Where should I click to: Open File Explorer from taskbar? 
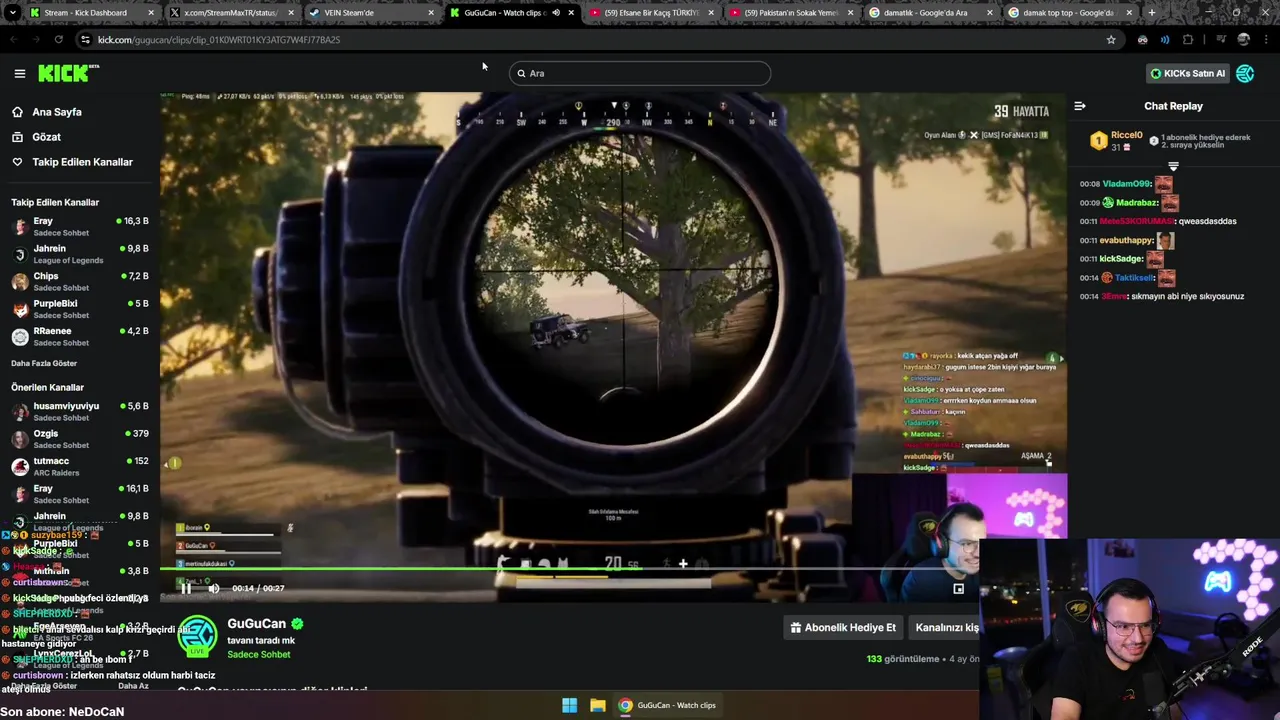pyautogui.click(x=597, y=705)
